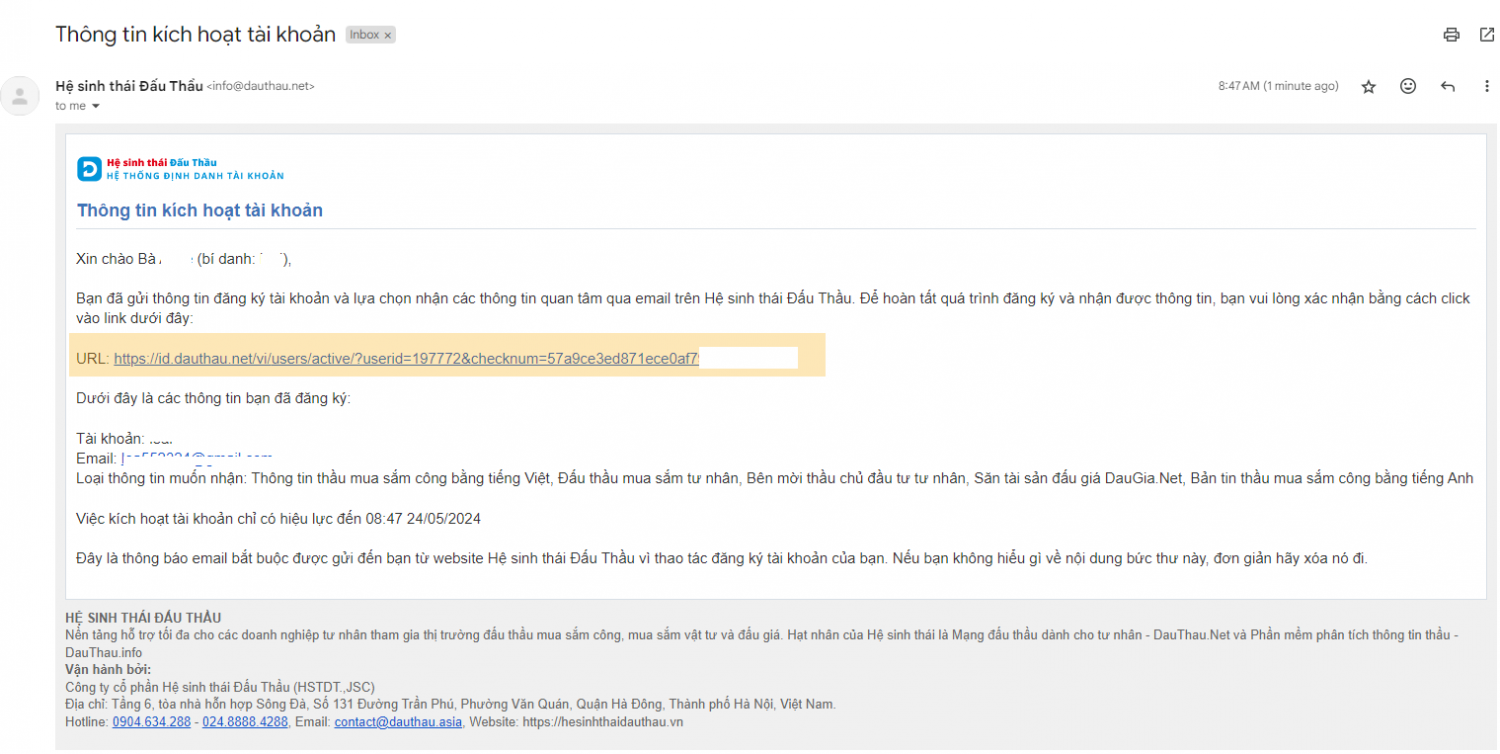This screenshot has width=1500, height=754.
Task: Open the three-dot More options menu
Action: click(1486, 87)
